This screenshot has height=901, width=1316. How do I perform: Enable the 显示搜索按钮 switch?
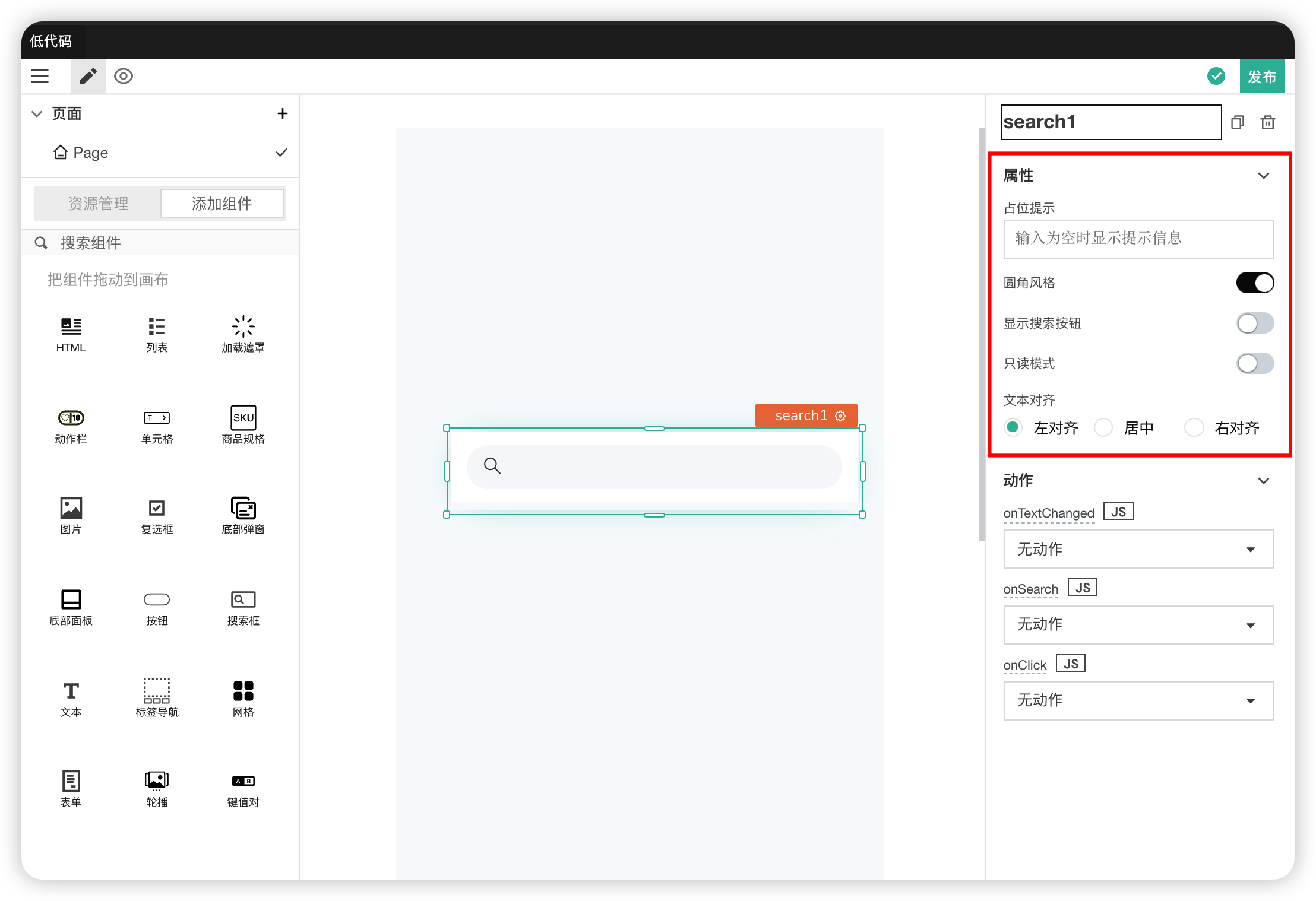pyautogui.click(x=1255, y=323)
